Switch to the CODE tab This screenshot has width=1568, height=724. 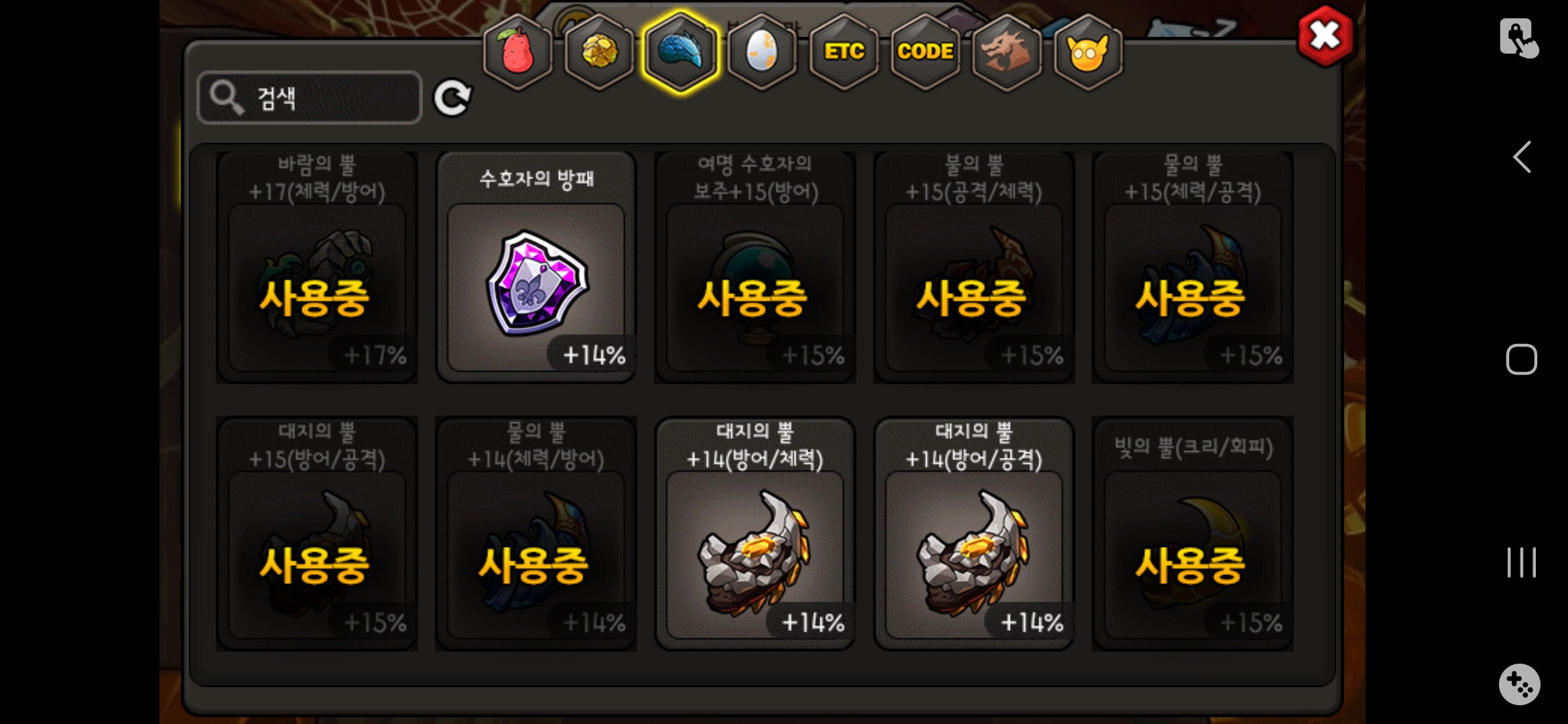coord(925,52)
